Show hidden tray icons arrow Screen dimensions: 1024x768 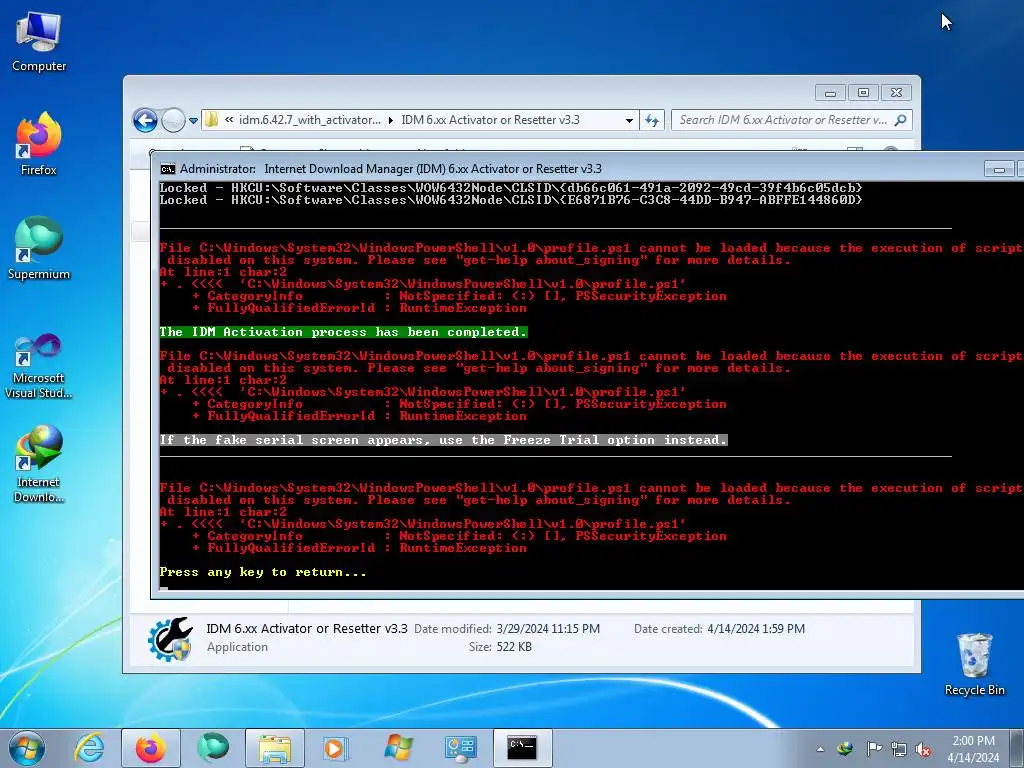coord(820,749)
